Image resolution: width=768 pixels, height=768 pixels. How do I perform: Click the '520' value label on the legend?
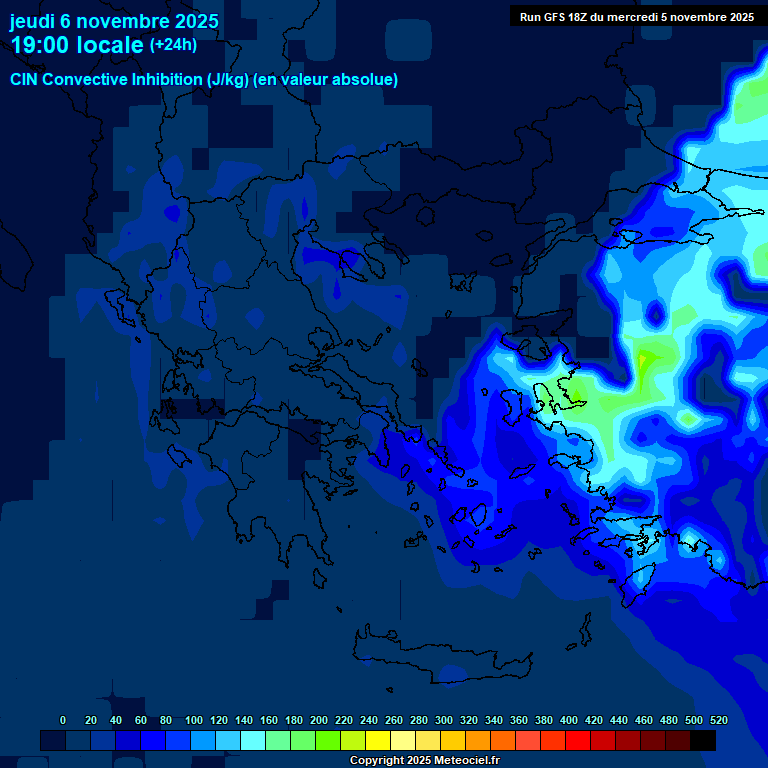718,720
